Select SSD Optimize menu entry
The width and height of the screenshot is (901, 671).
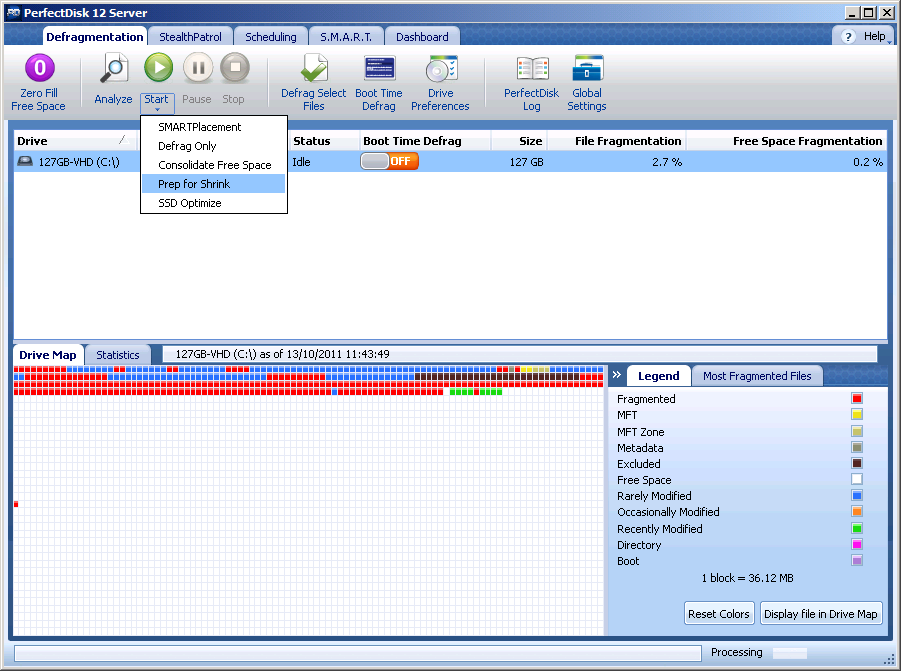[213, 203]
